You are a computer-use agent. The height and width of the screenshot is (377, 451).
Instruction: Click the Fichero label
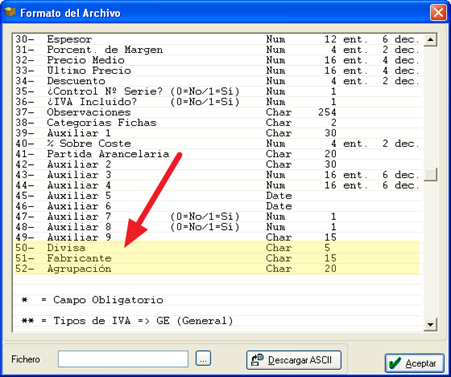(26, 359)
